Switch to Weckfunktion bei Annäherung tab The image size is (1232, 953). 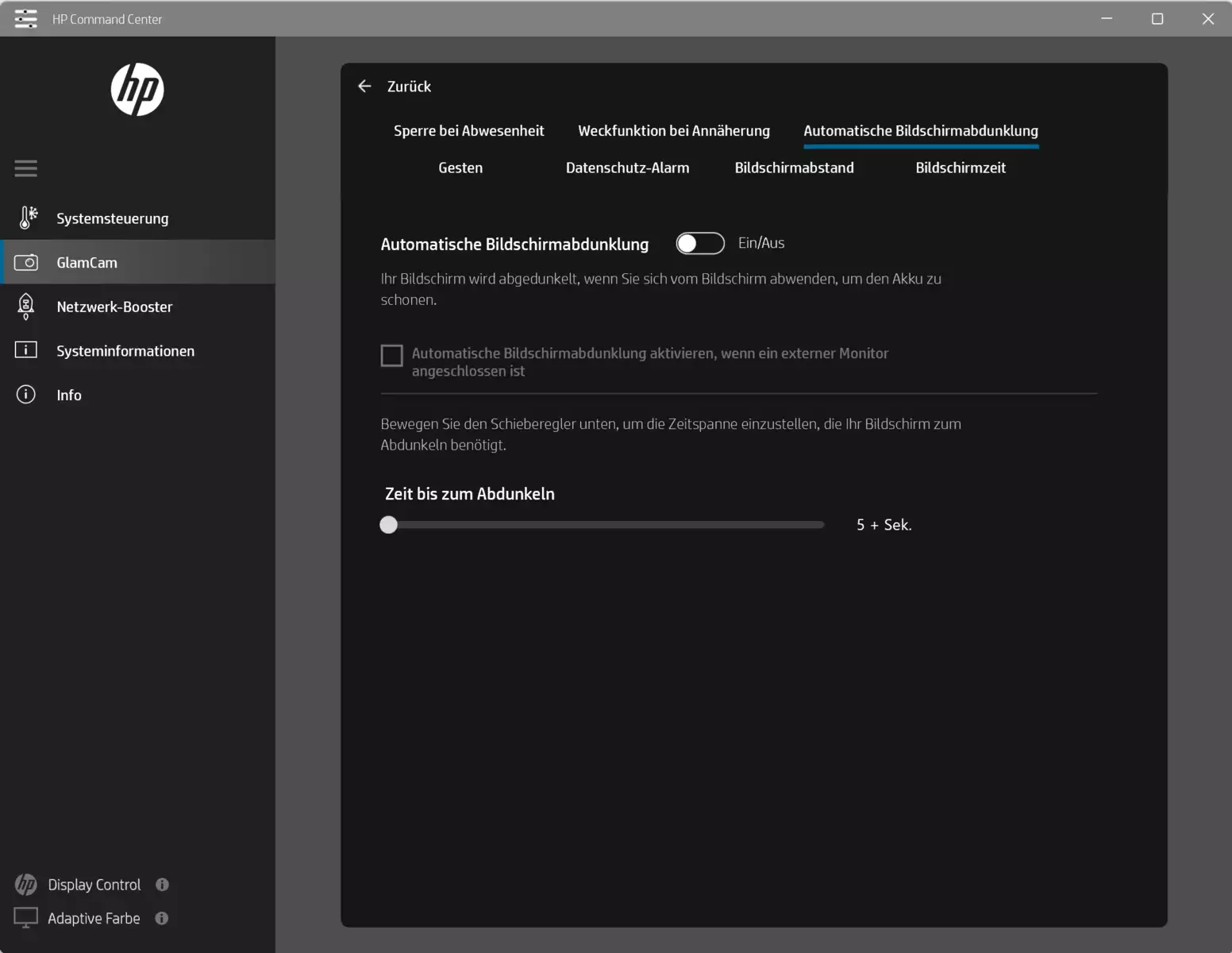(674, 131)
